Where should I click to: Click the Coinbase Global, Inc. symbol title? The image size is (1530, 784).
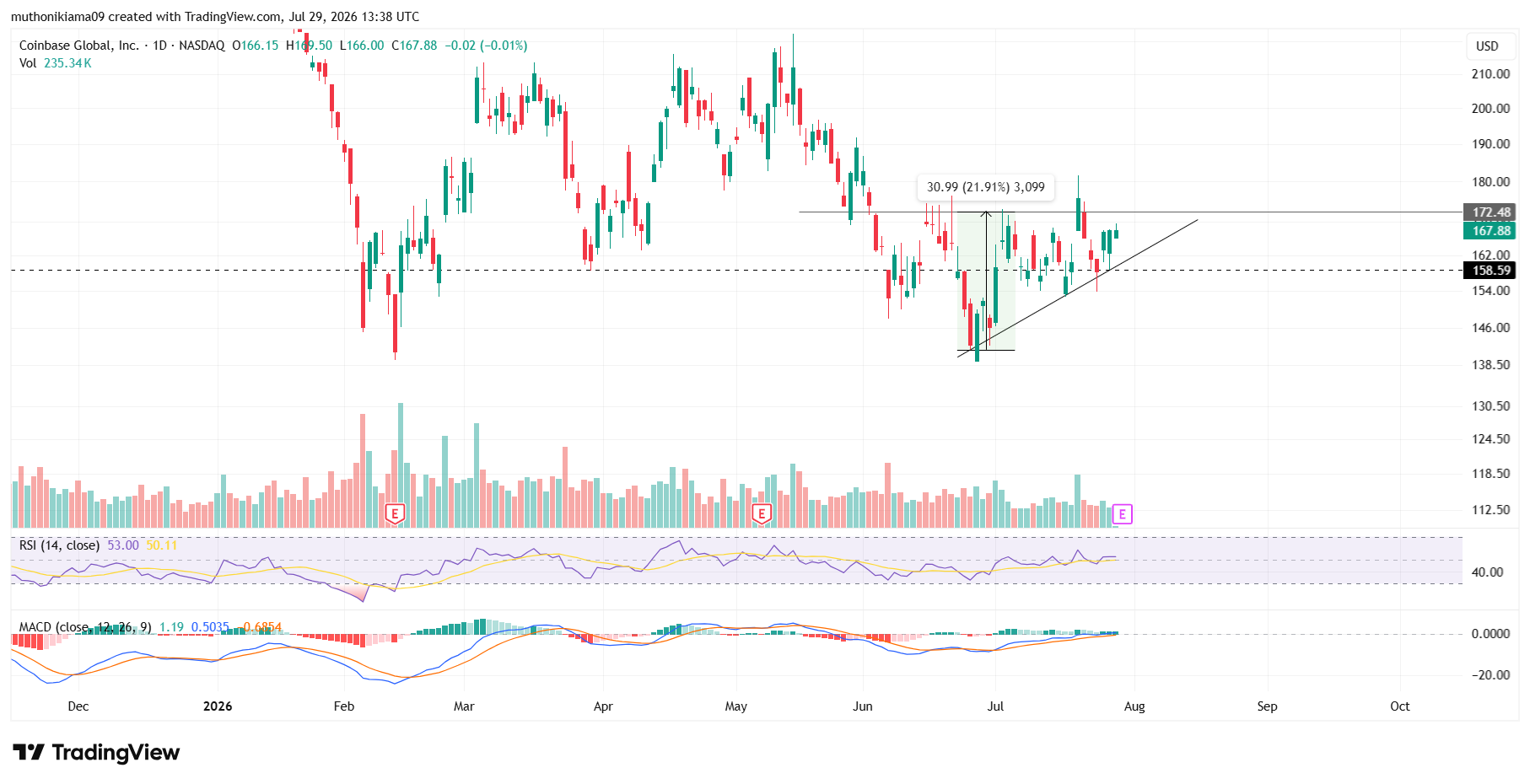click(78, 46)
